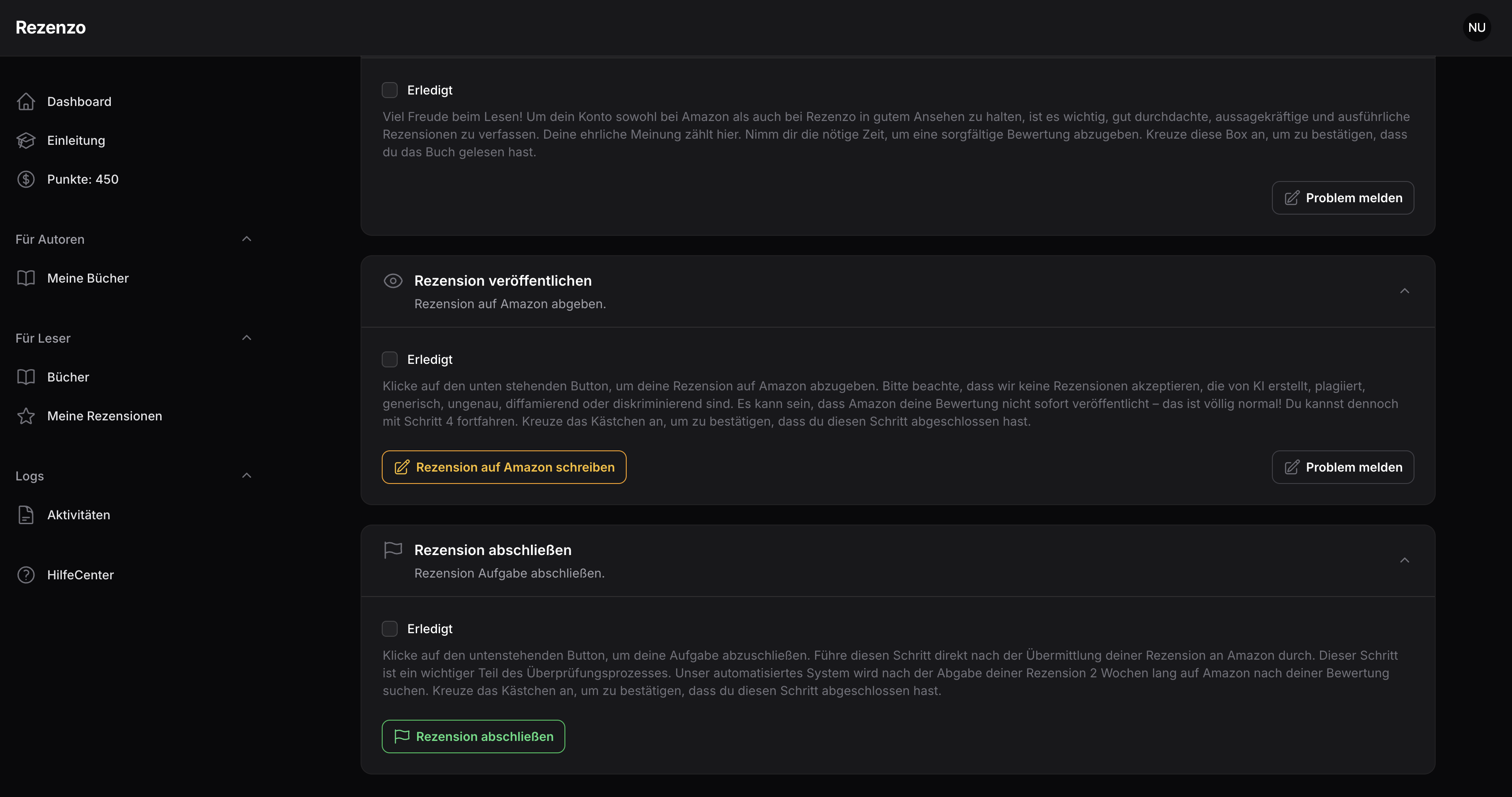The width and height of the screenshot is (1512, 797).
Task: Click the Rezension Aufgabe abschließen subtitle
Action: click(x=509, y=573)
